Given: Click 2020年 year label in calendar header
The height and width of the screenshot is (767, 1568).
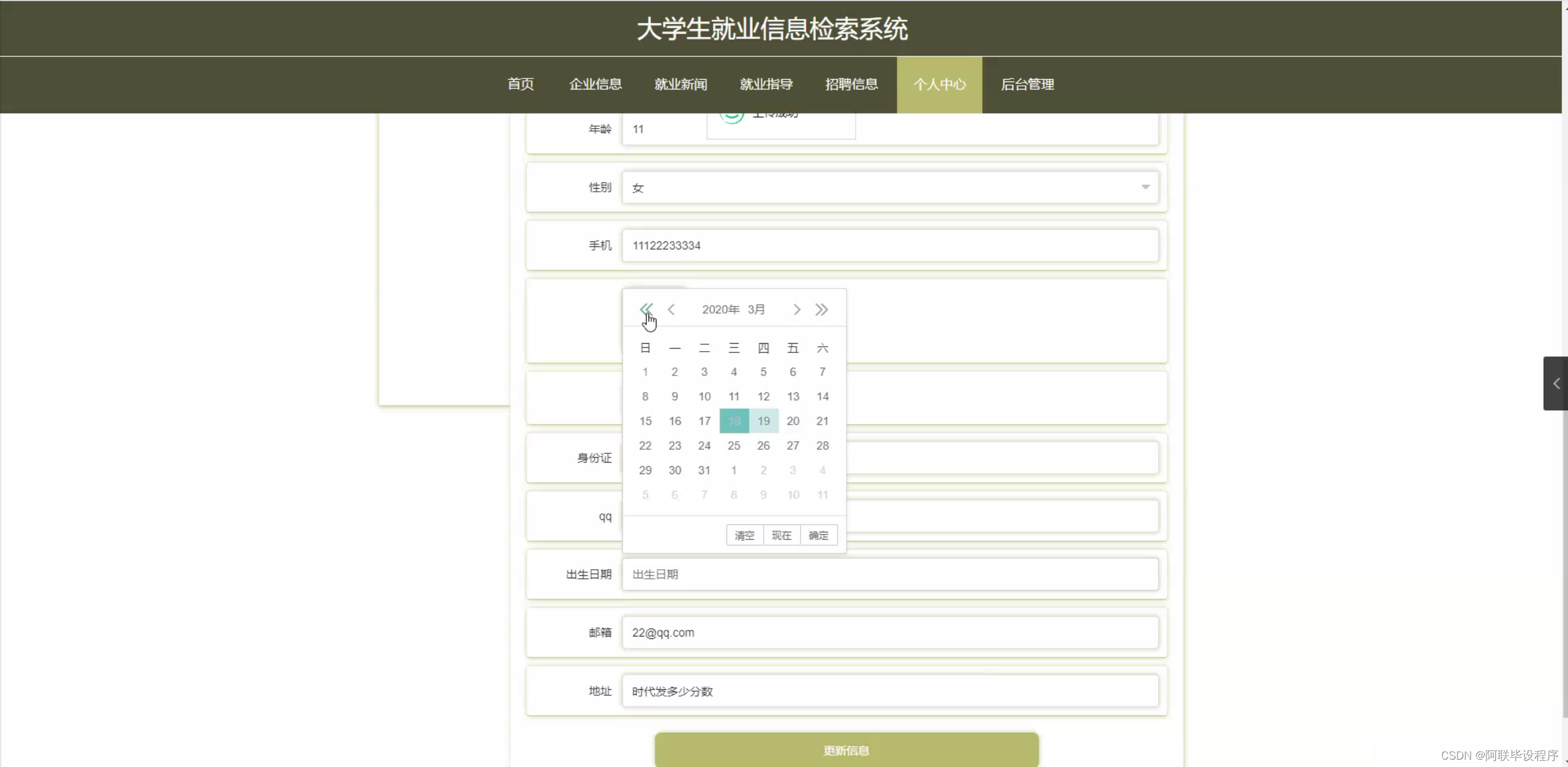Looking at the screenshot, I should pos(720,309).
